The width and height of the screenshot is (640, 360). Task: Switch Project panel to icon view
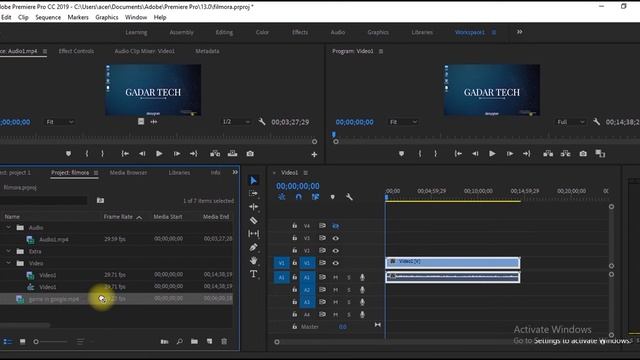(22, 341)
